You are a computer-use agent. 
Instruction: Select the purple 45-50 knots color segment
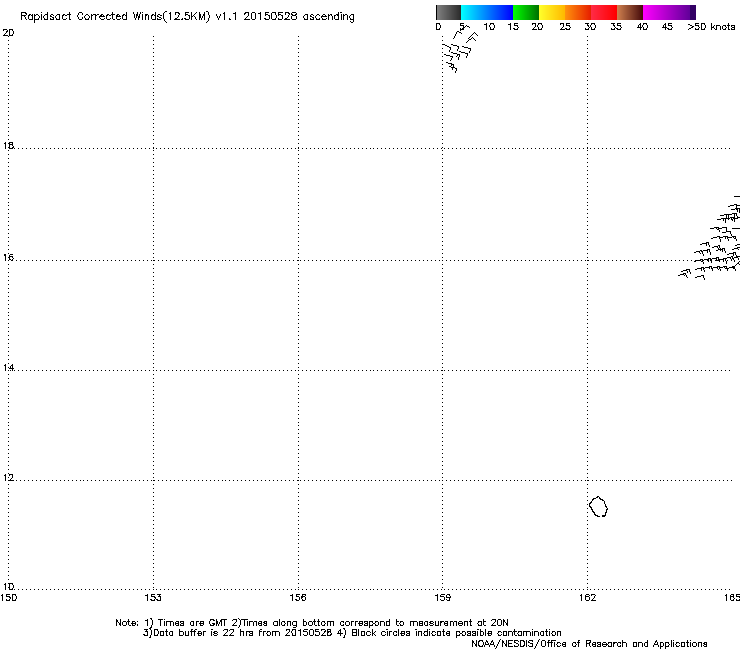[682, 12]
